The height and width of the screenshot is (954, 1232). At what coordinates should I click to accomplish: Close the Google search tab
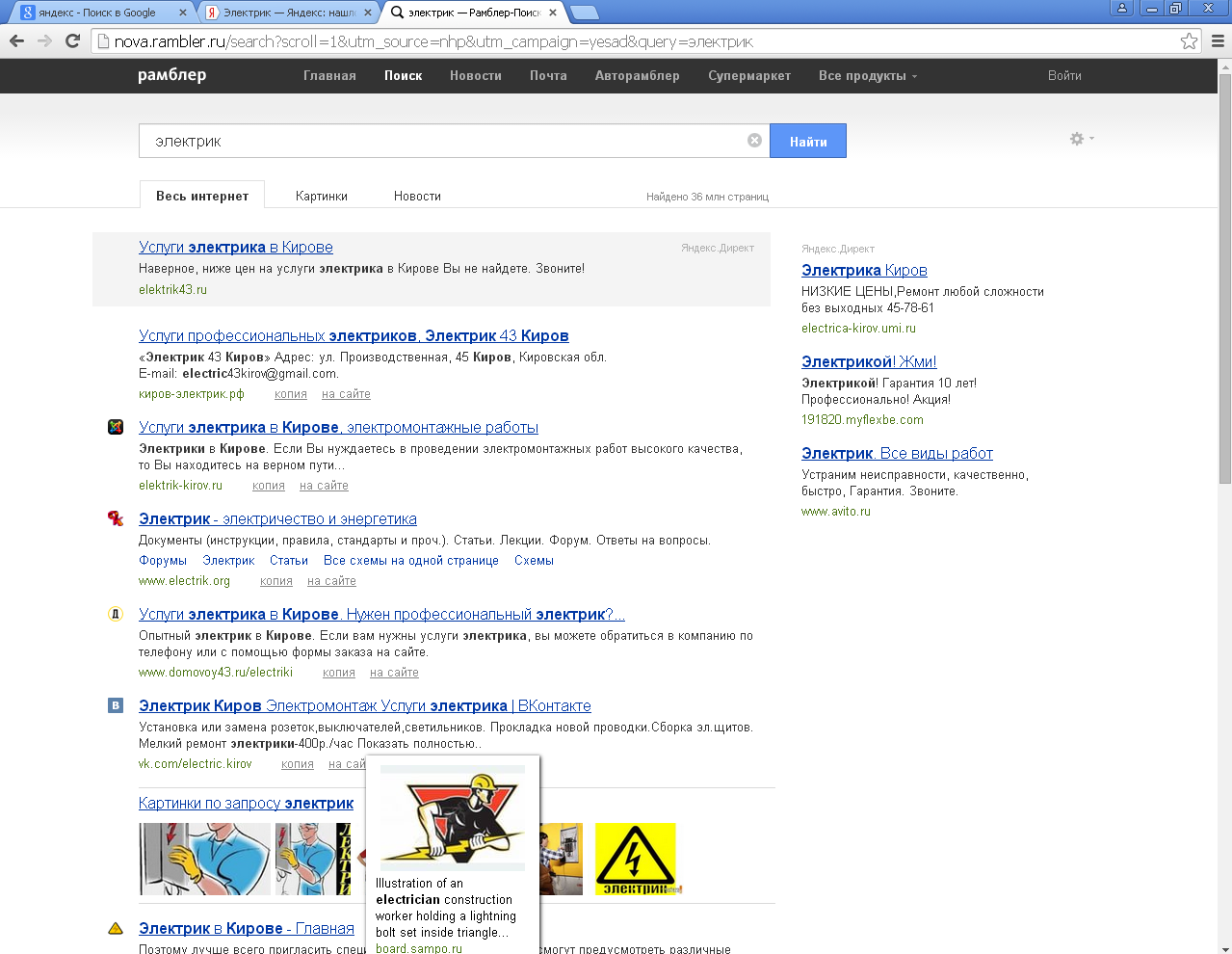tap(183, 13)
